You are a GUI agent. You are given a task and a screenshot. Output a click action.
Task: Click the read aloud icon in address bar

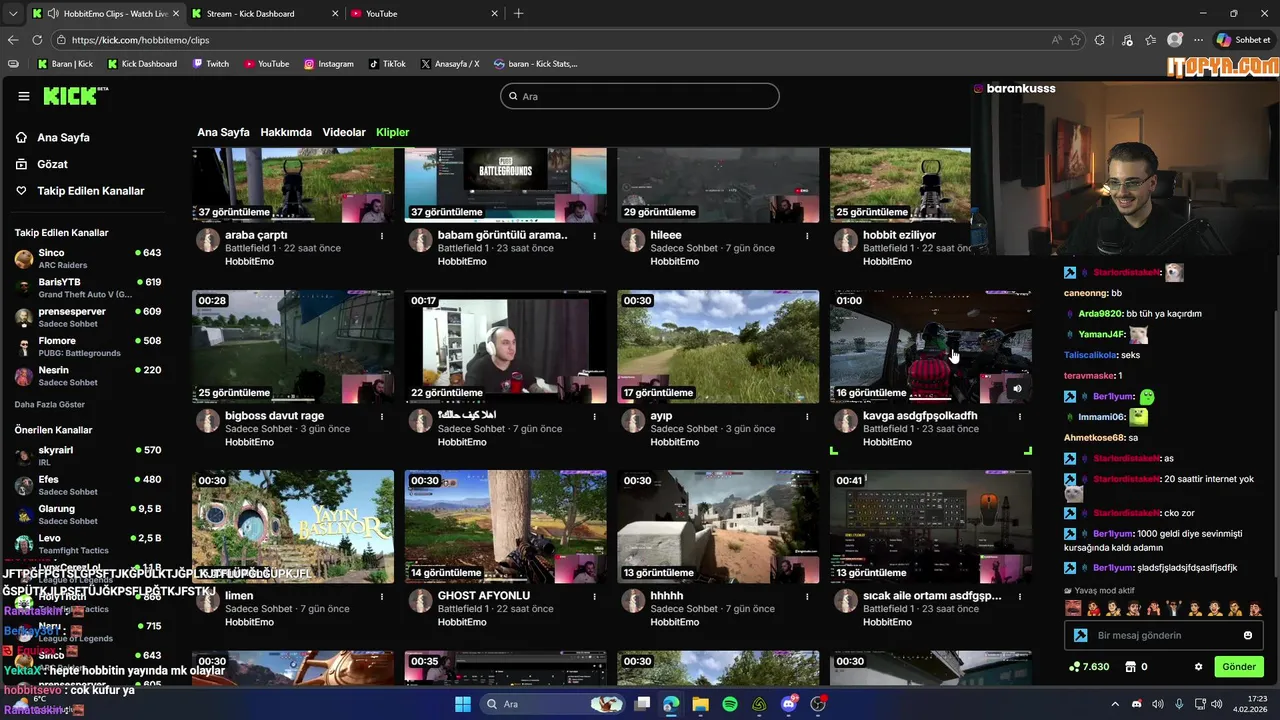point(1057,40)
